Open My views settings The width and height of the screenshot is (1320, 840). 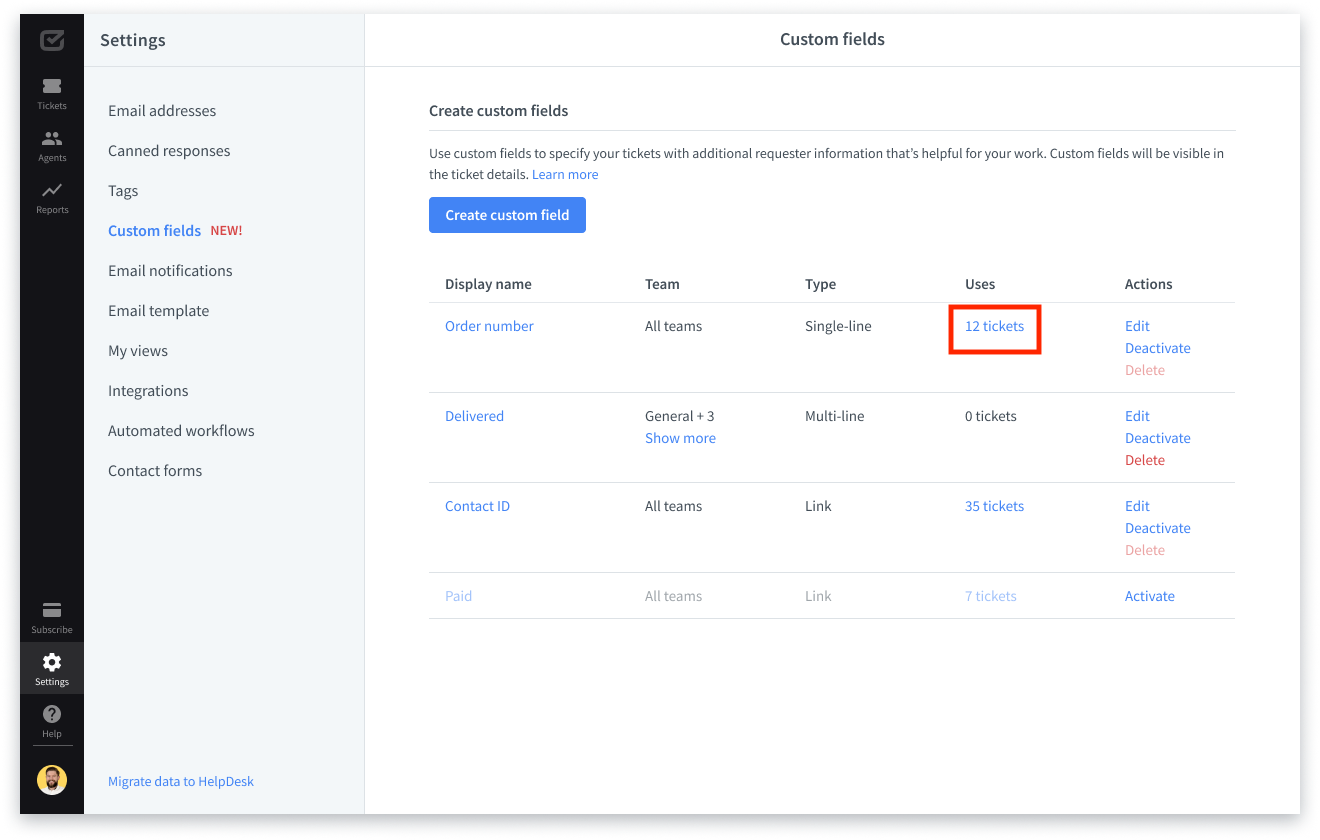click(138, 351)
